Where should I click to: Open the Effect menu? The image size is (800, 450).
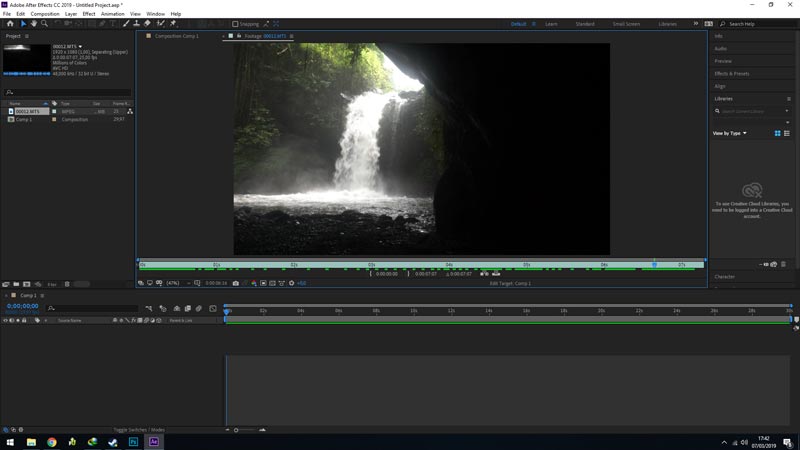click(x=89, y=14)
